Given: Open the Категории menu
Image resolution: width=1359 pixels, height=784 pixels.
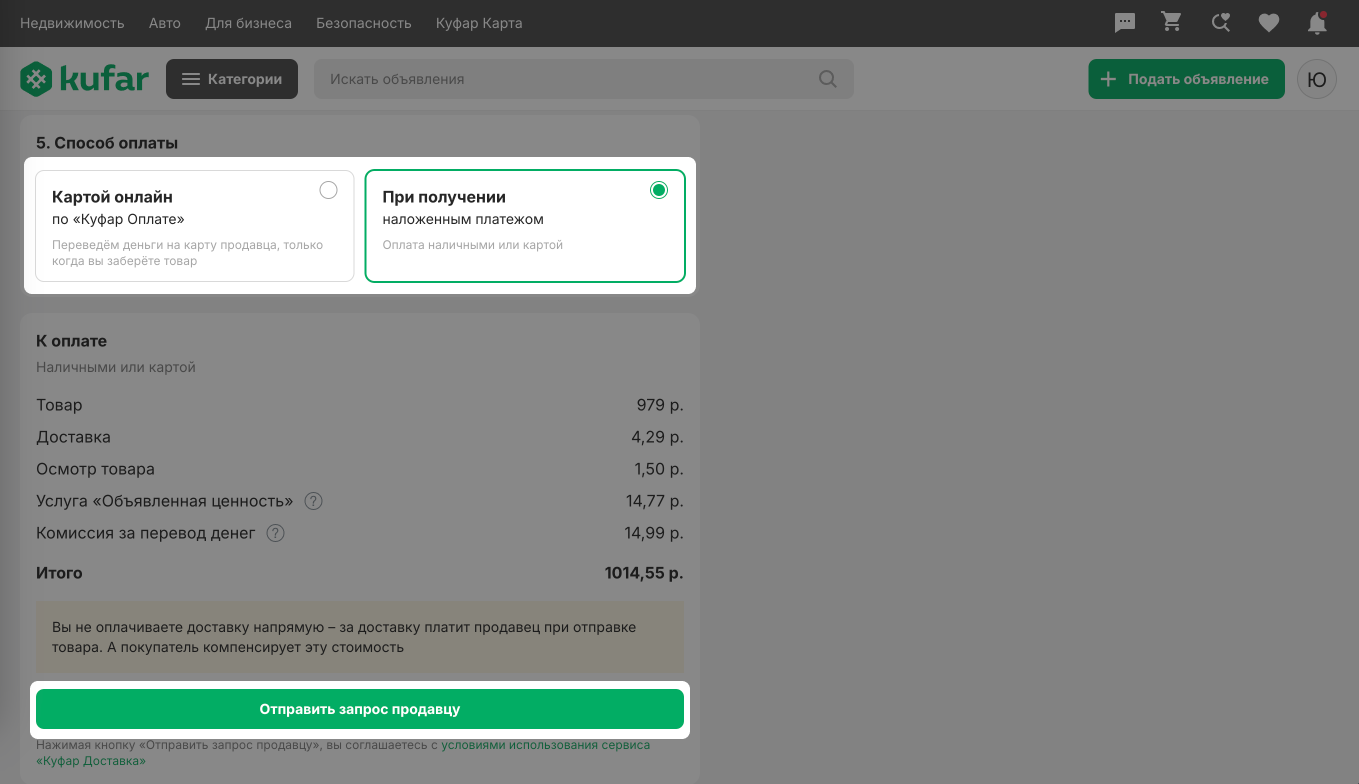Looking at the screenshot, I should [x=232, y=79].
